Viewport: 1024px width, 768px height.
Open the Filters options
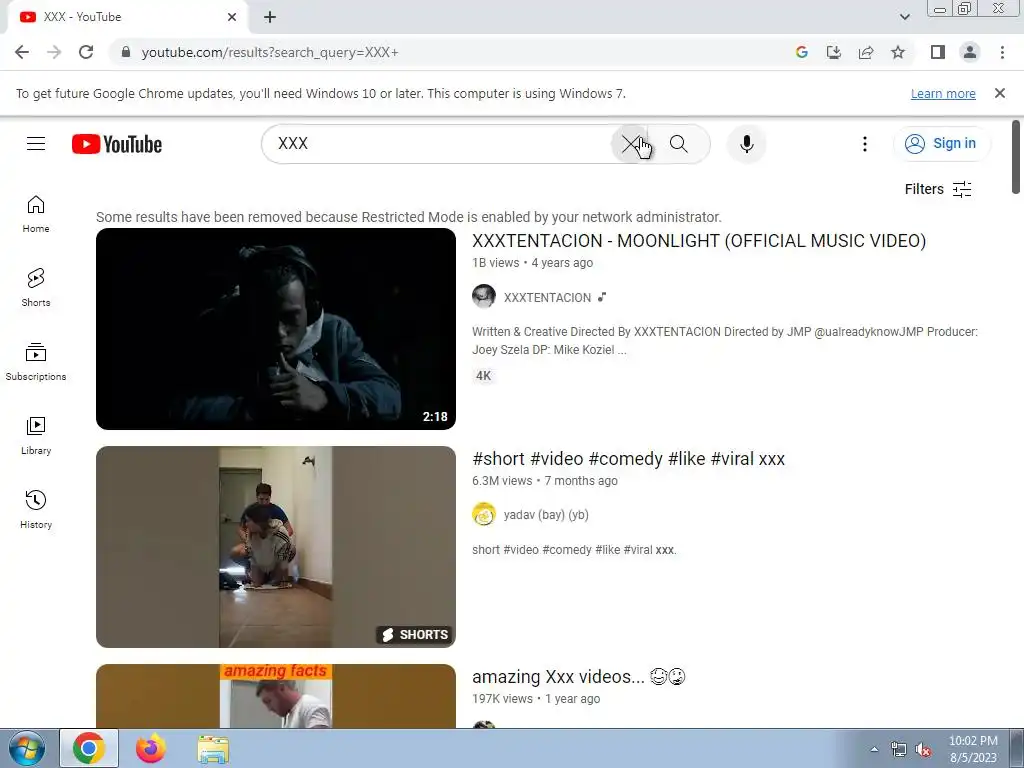point(938,189)
